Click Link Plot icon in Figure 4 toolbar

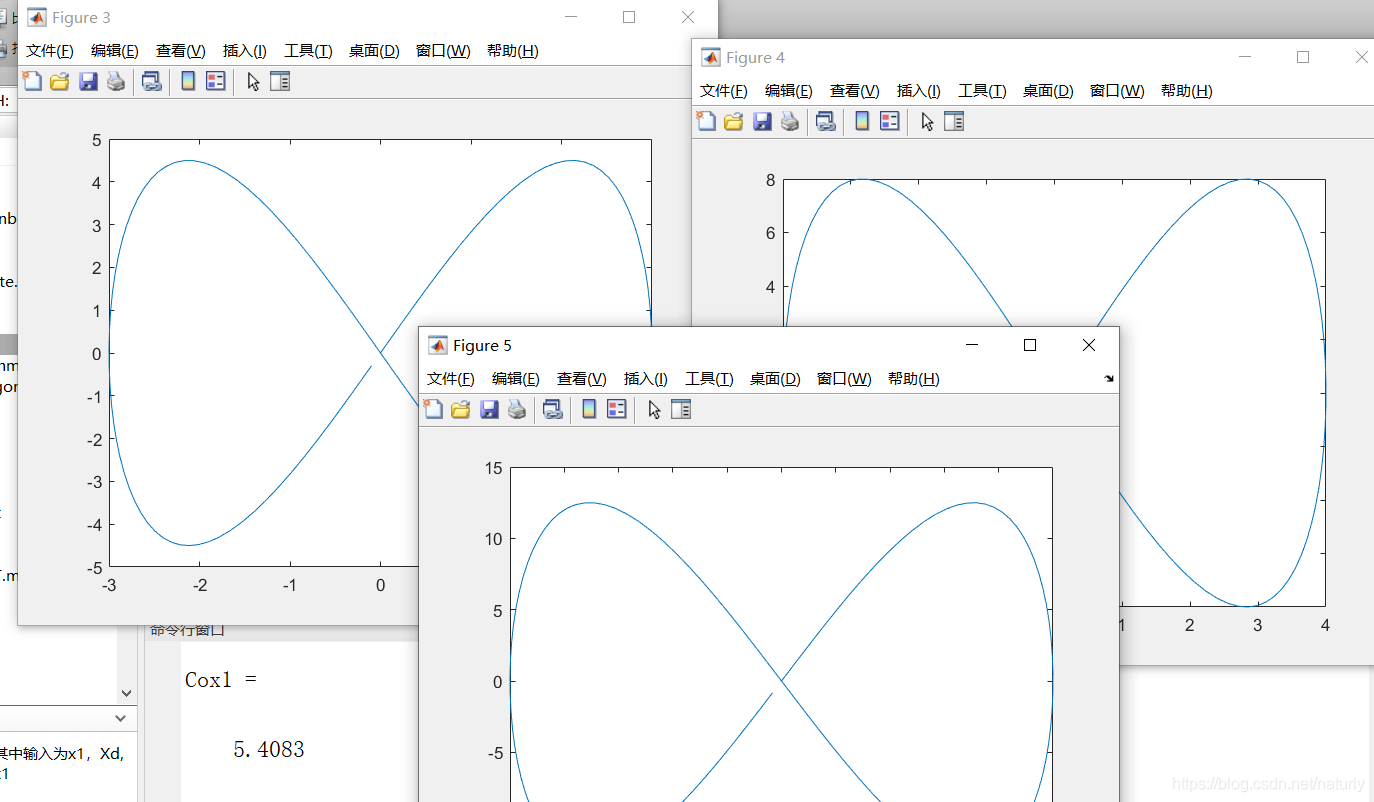(825, 122)
